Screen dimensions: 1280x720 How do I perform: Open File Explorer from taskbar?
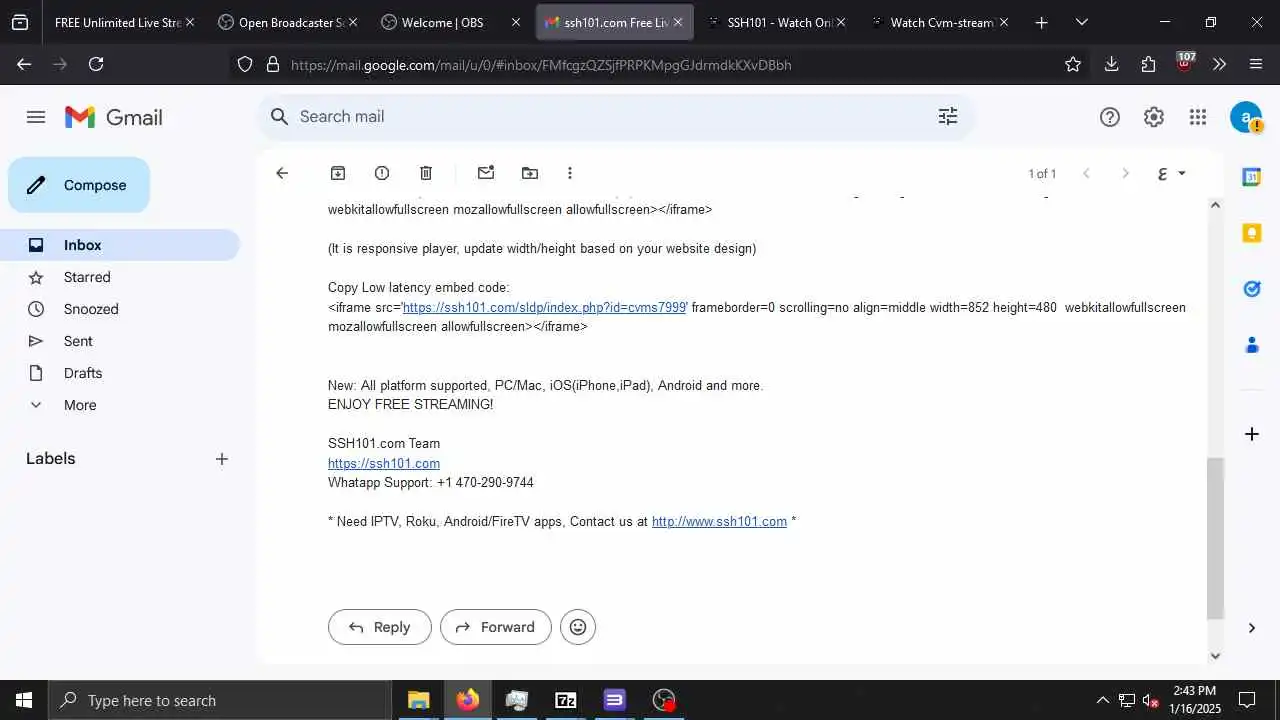pos(418,700)
